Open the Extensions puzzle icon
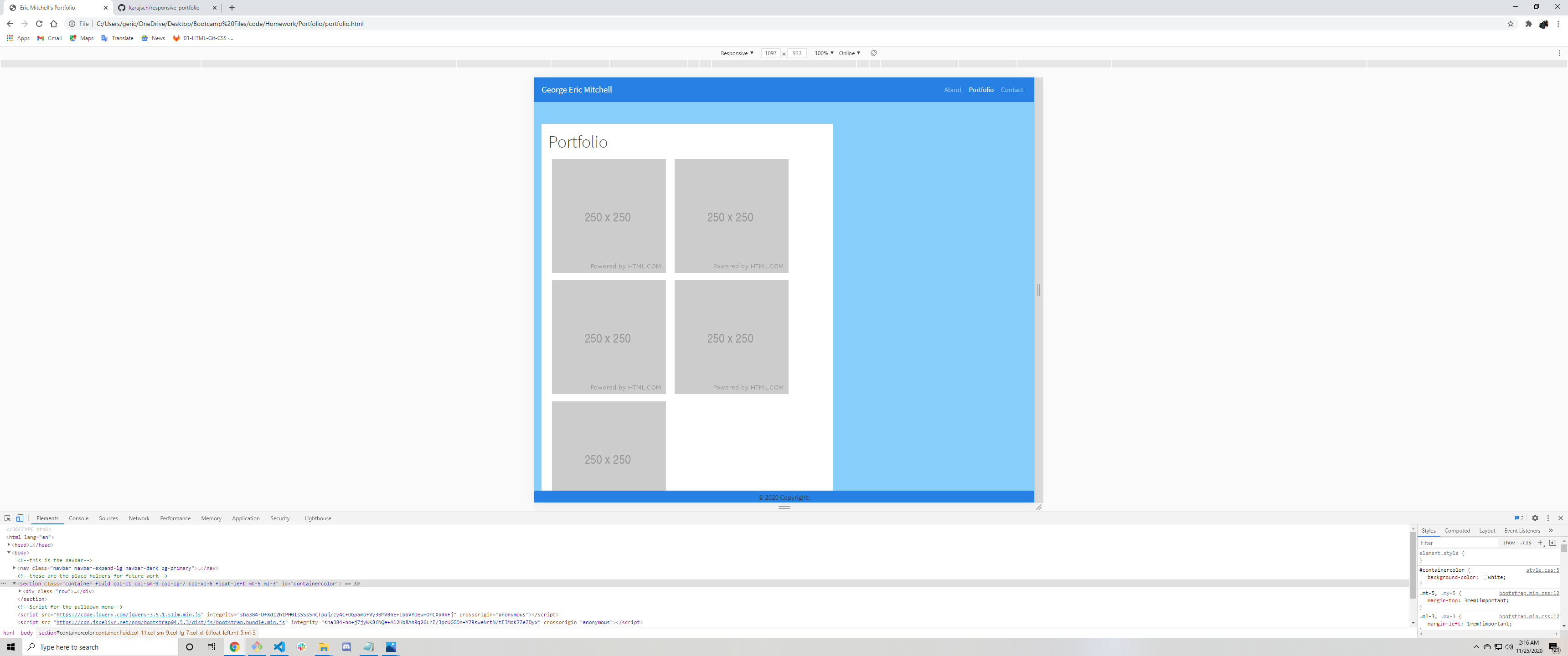 pos(1528,24)
